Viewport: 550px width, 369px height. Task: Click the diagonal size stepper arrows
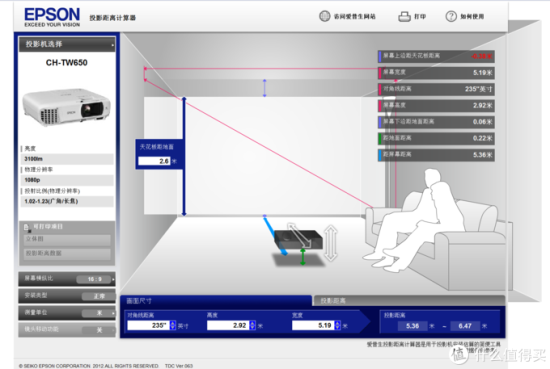173,325
